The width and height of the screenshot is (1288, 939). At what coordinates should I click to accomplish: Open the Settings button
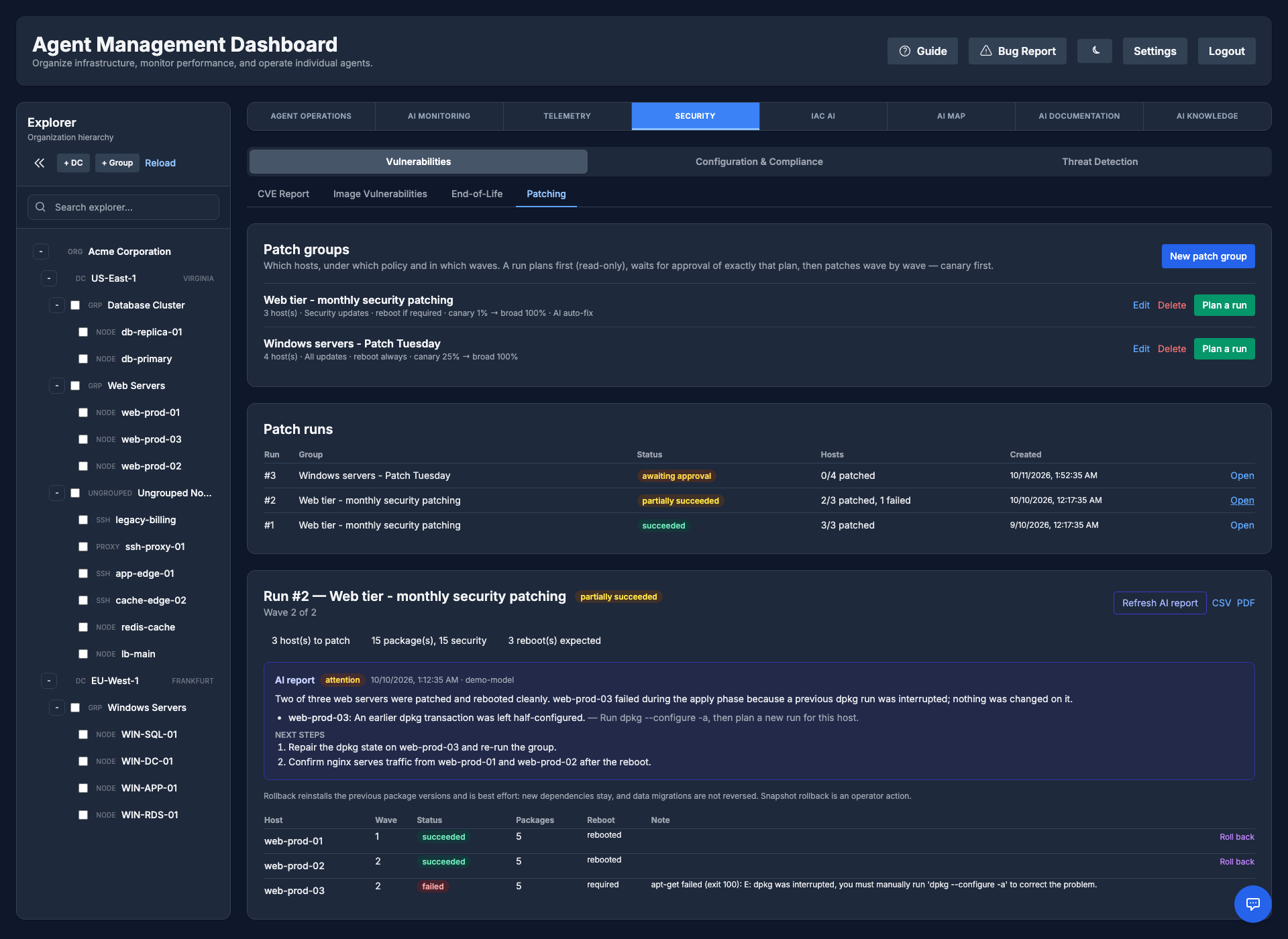tap(1155, 51)
